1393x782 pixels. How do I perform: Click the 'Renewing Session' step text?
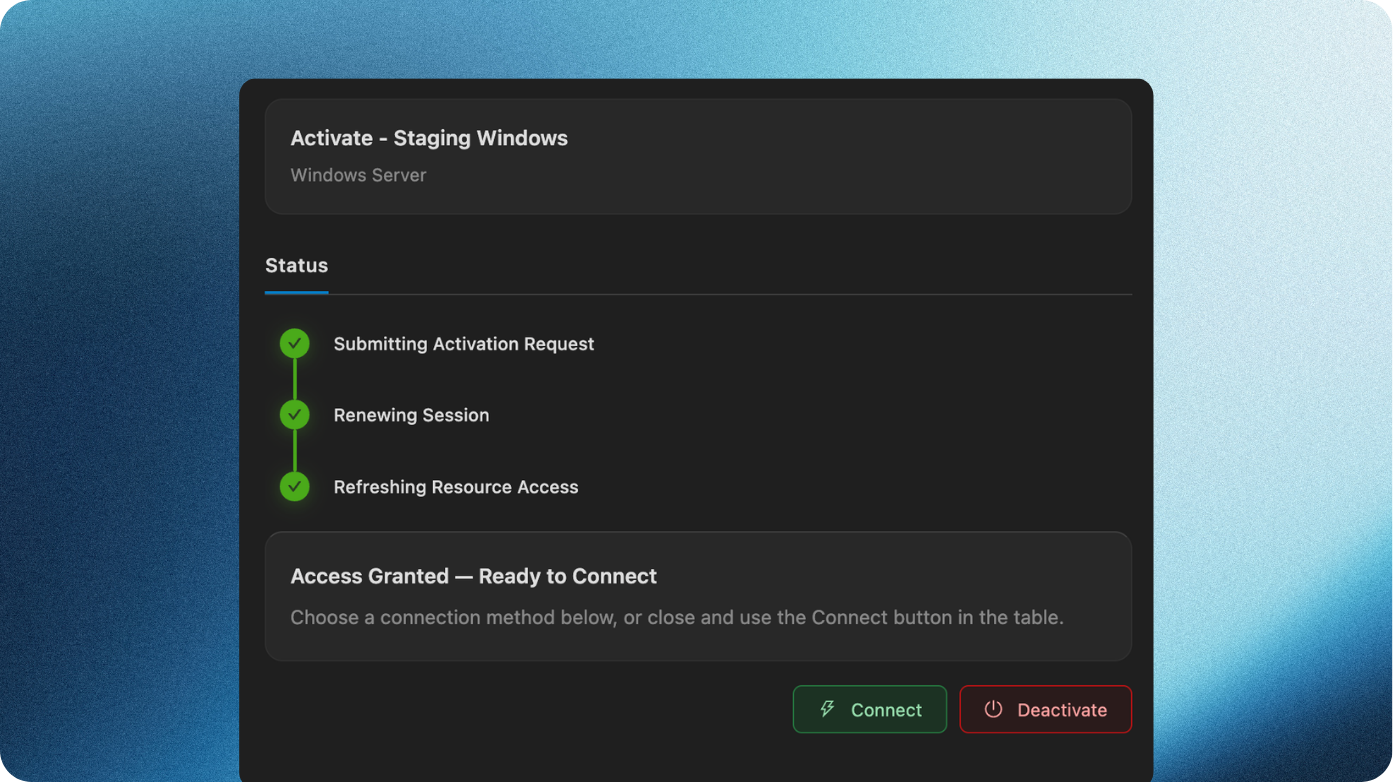411,415
